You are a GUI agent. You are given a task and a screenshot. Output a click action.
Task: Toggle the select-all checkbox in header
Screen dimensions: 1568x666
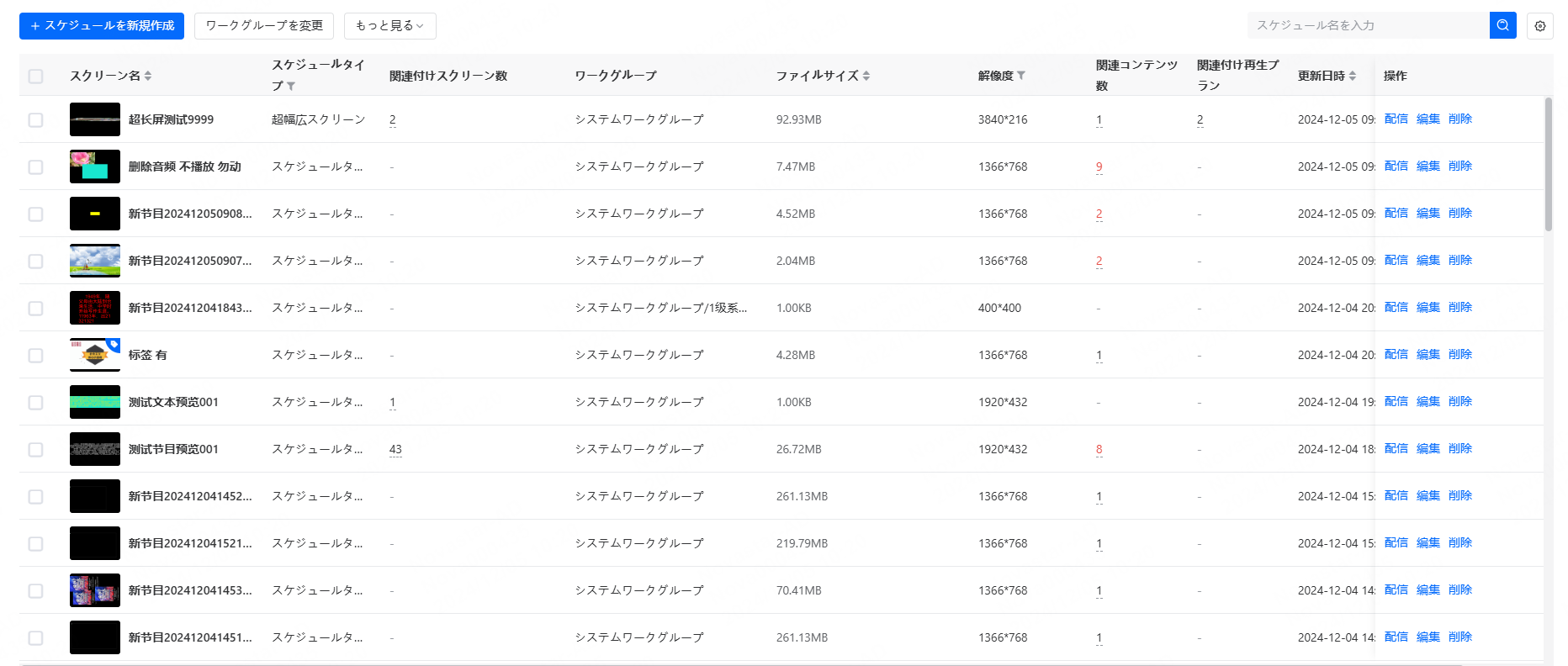click(x=35, y=77)
